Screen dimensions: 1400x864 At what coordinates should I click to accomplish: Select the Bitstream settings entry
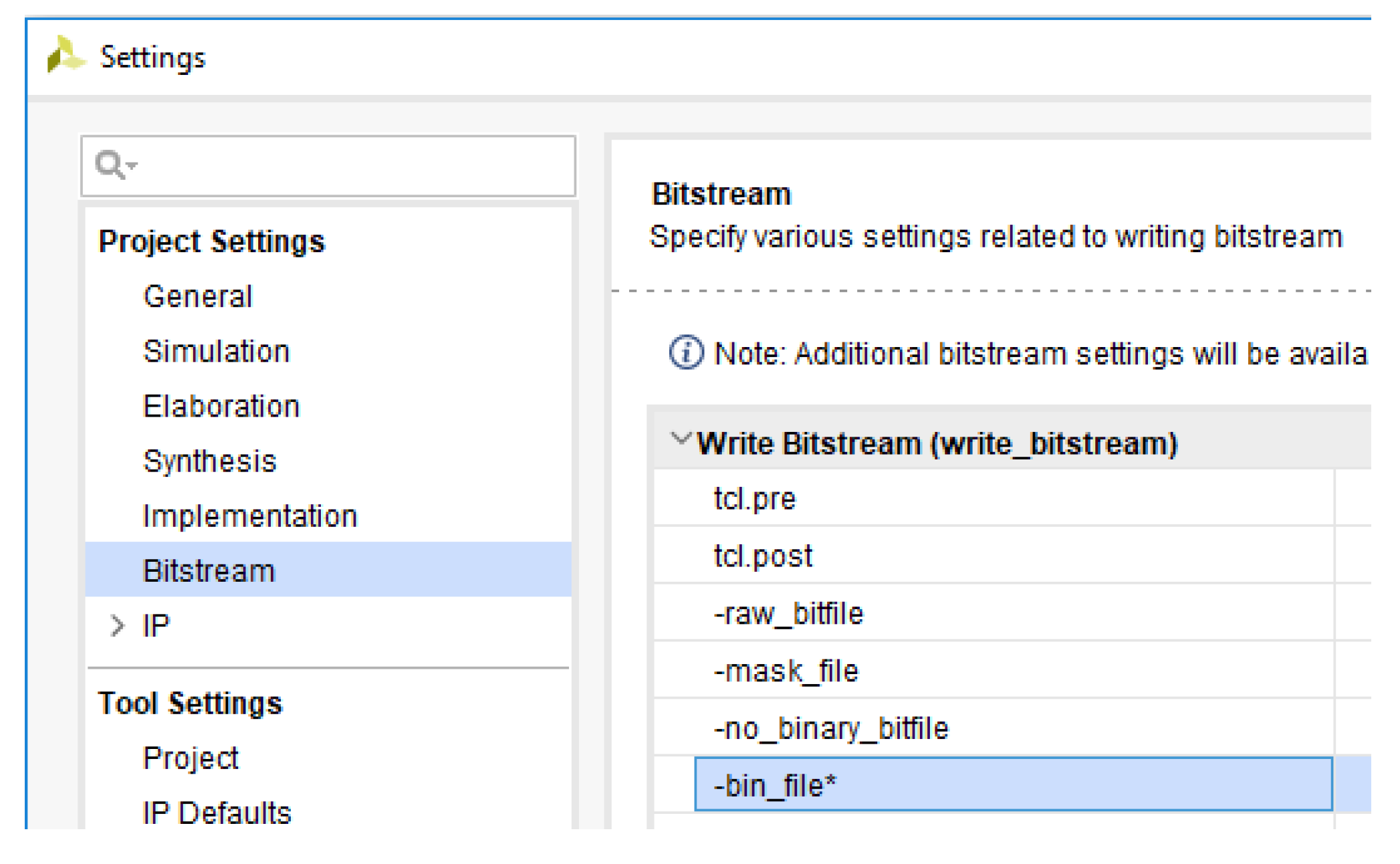point(209,570)
